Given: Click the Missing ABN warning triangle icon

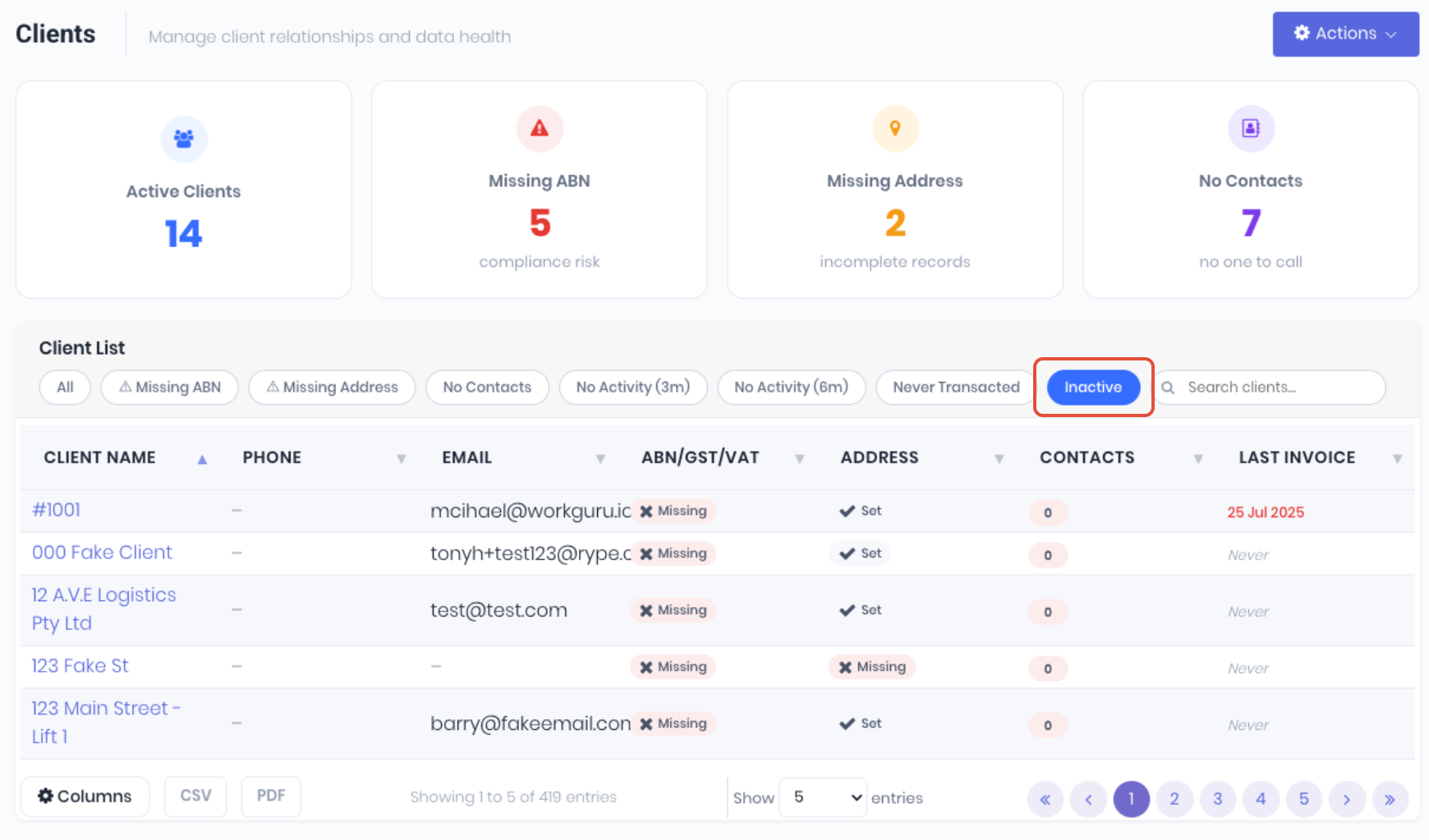Looking at the screenshot, I should 540,128.
